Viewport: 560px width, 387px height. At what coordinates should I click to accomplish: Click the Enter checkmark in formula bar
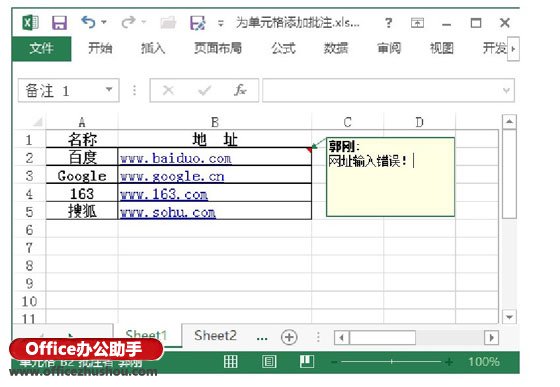coord(205,90)
